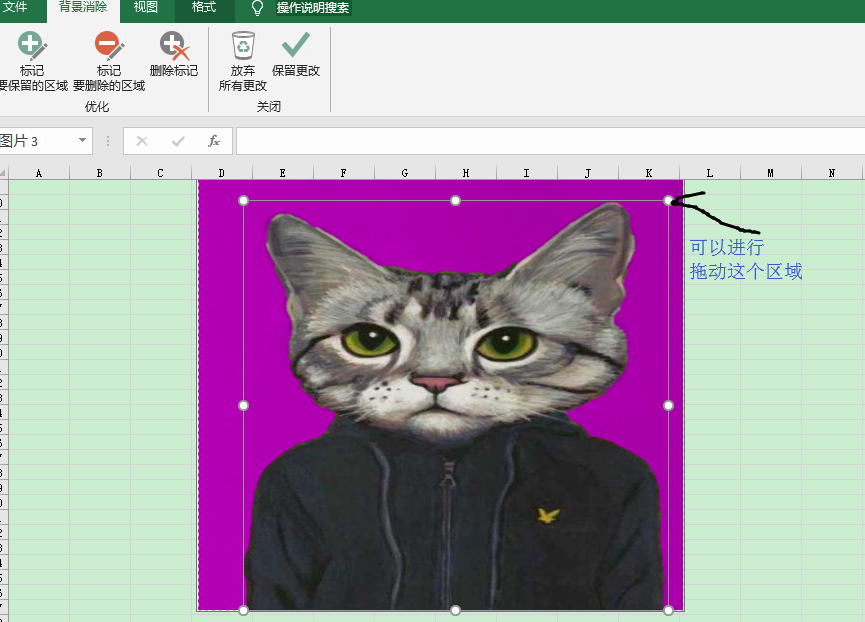Select column G header

click(x=405, y=173)
